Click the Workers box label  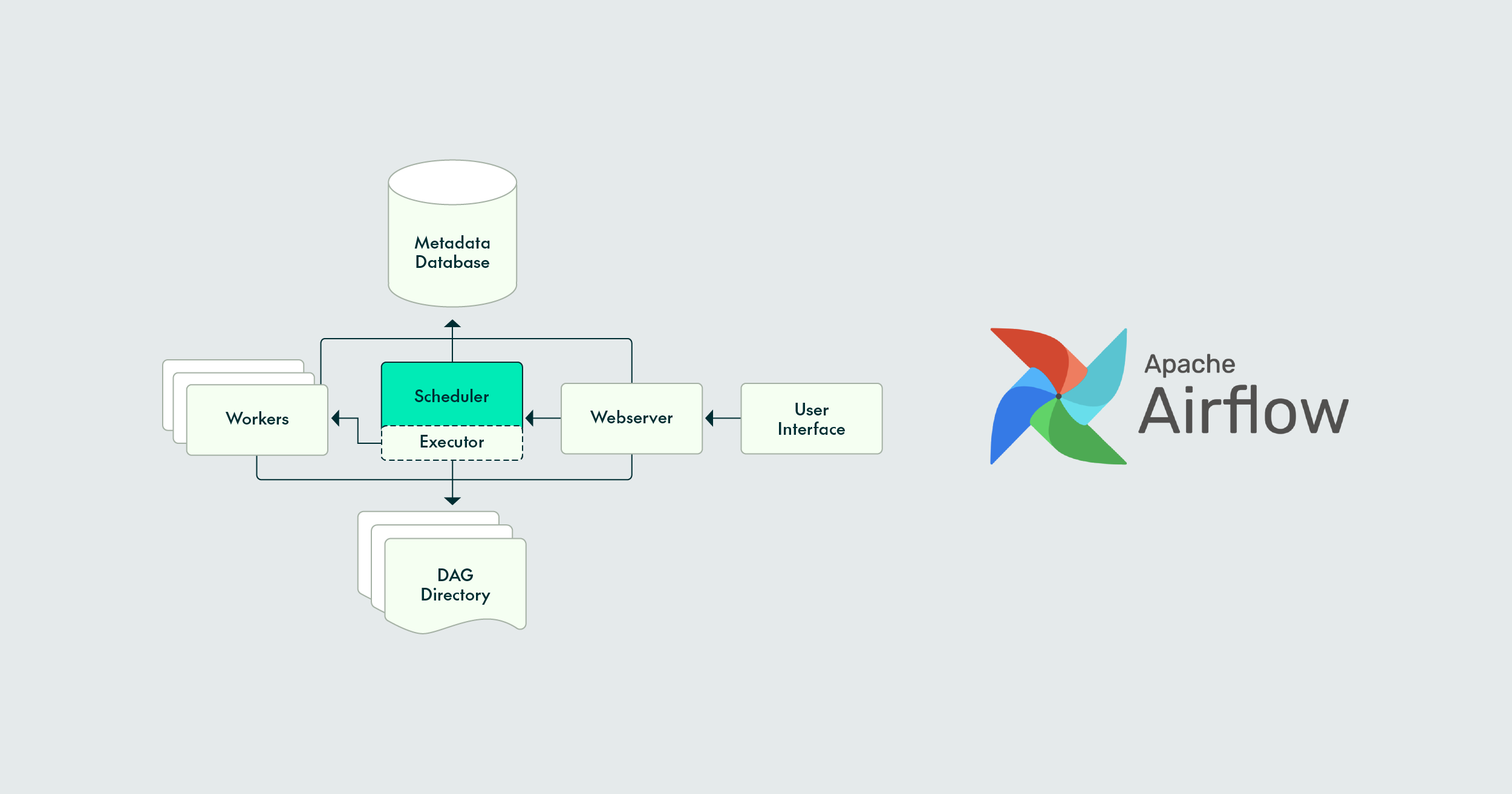pyautogui.click(x=256, y=418)
